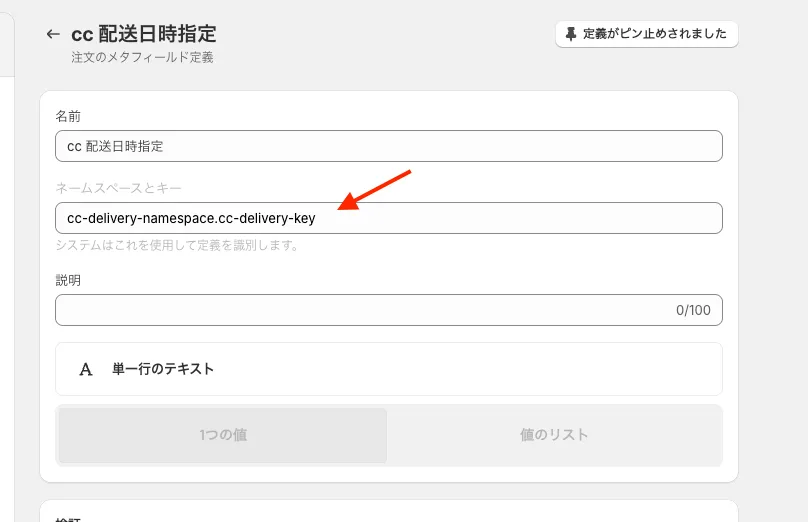Click the 0/100 character counter
Image resolution: width=808 pixels, height=522 pixels.
693,310
